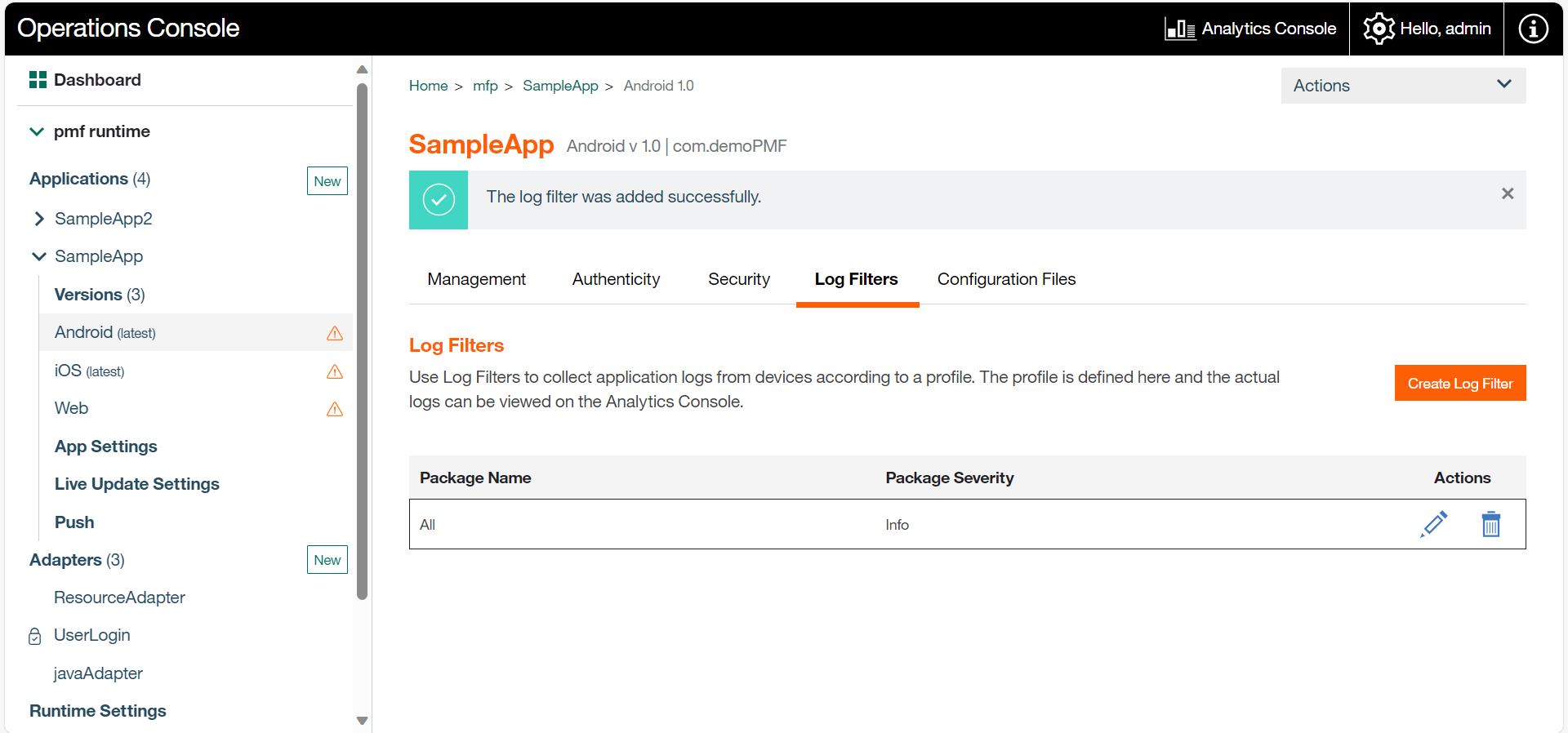Open the Actions dropdown menu
This screenshot has width=1568, height=733.
[1402, 86]
